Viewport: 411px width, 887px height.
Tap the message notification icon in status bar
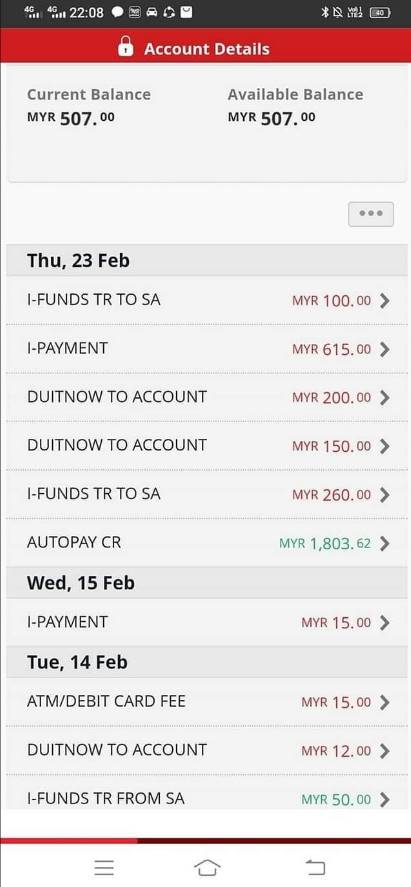coord(118,12)
